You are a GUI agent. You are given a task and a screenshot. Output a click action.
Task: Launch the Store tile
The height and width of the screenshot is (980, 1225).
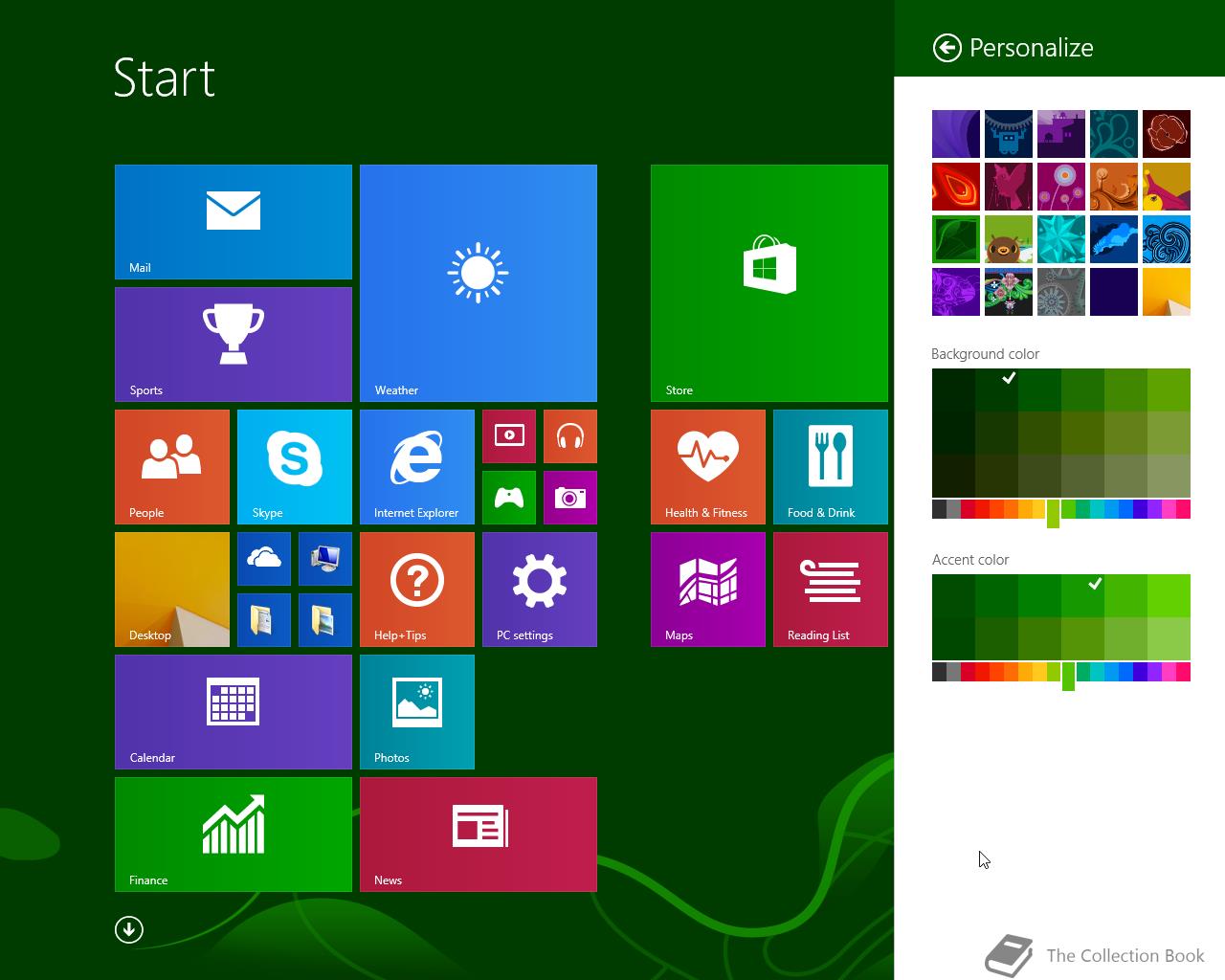tap(769, 283)
